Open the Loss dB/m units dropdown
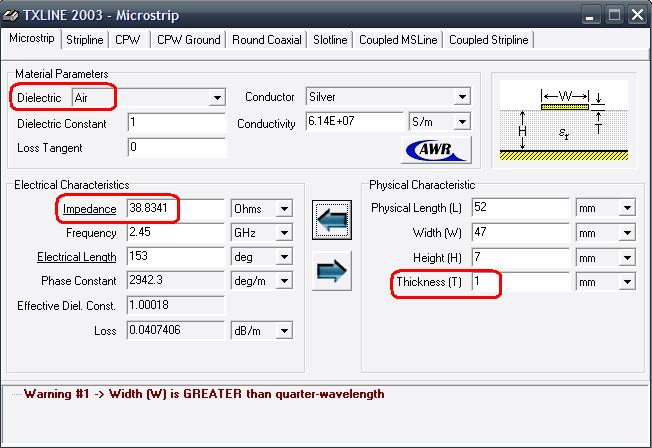The width and height of the screenshot is (652, 448). tap(284, 331)
